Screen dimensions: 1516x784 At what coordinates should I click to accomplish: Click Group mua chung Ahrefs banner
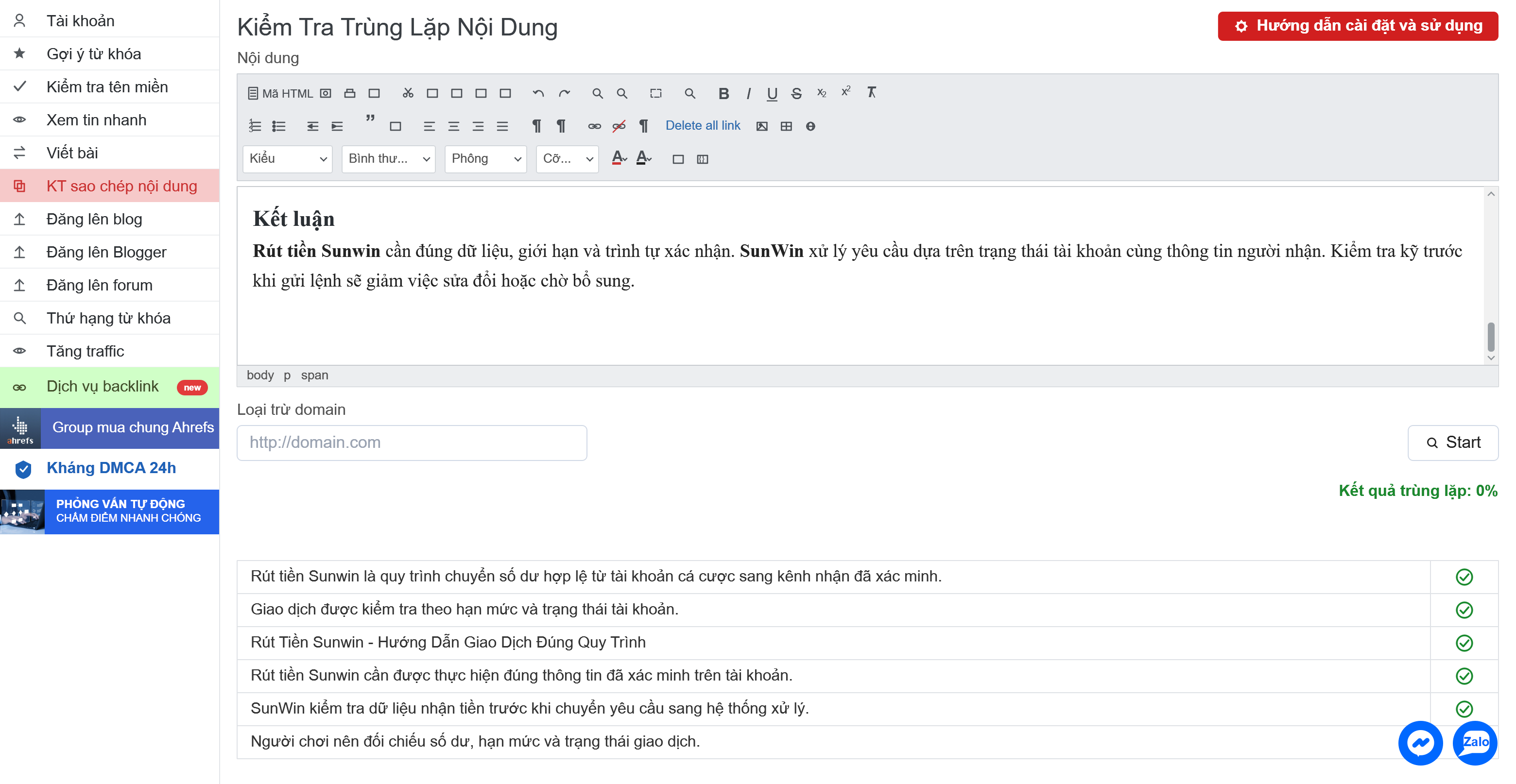tap(109, 427)
